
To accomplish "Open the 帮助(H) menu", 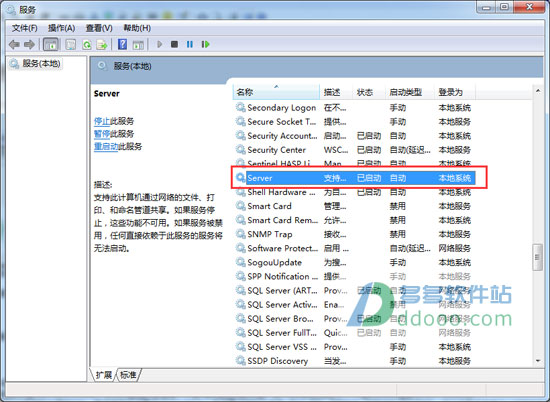I will tap(137, 28).
